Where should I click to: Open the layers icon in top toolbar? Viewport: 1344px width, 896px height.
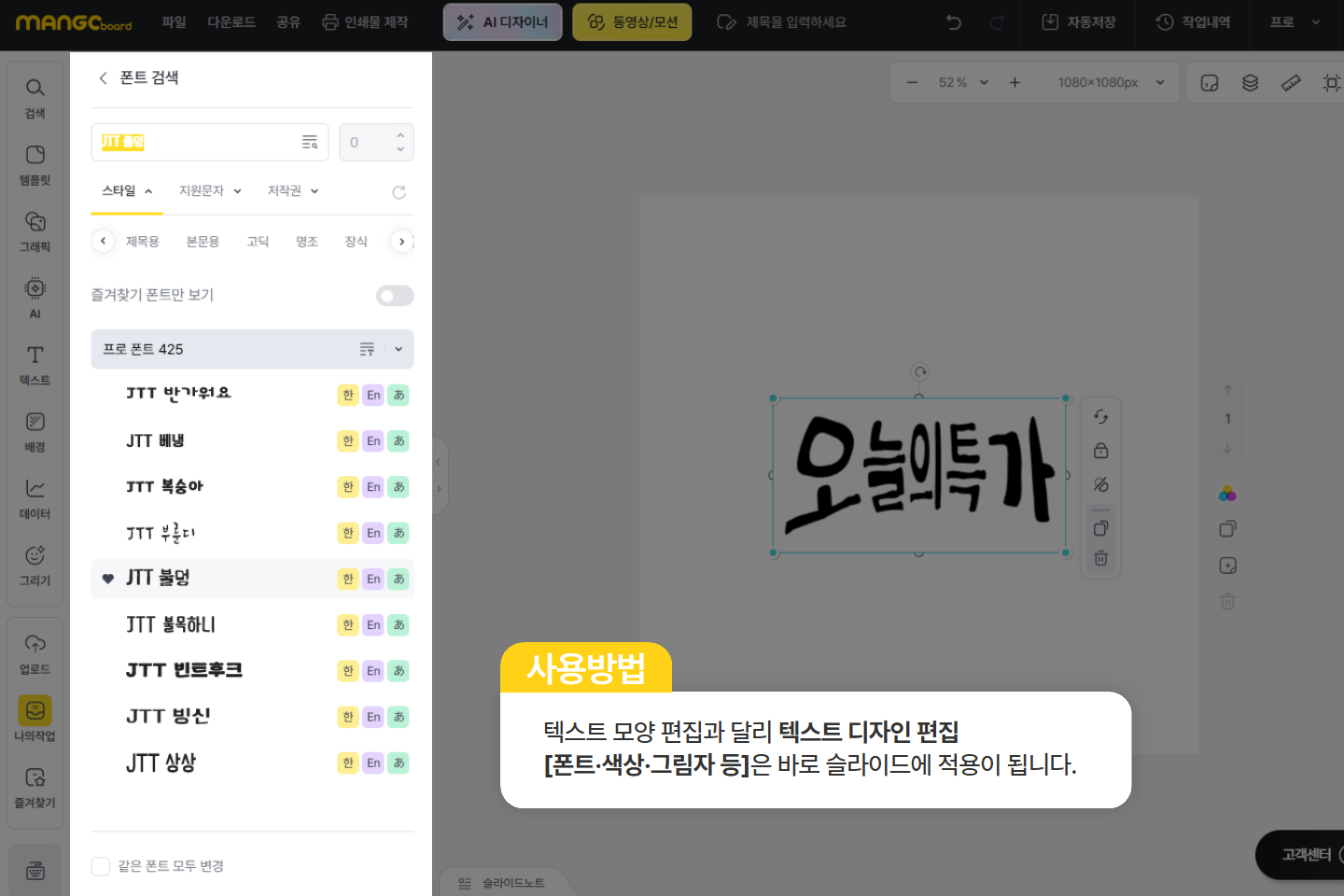(1250, 83)
